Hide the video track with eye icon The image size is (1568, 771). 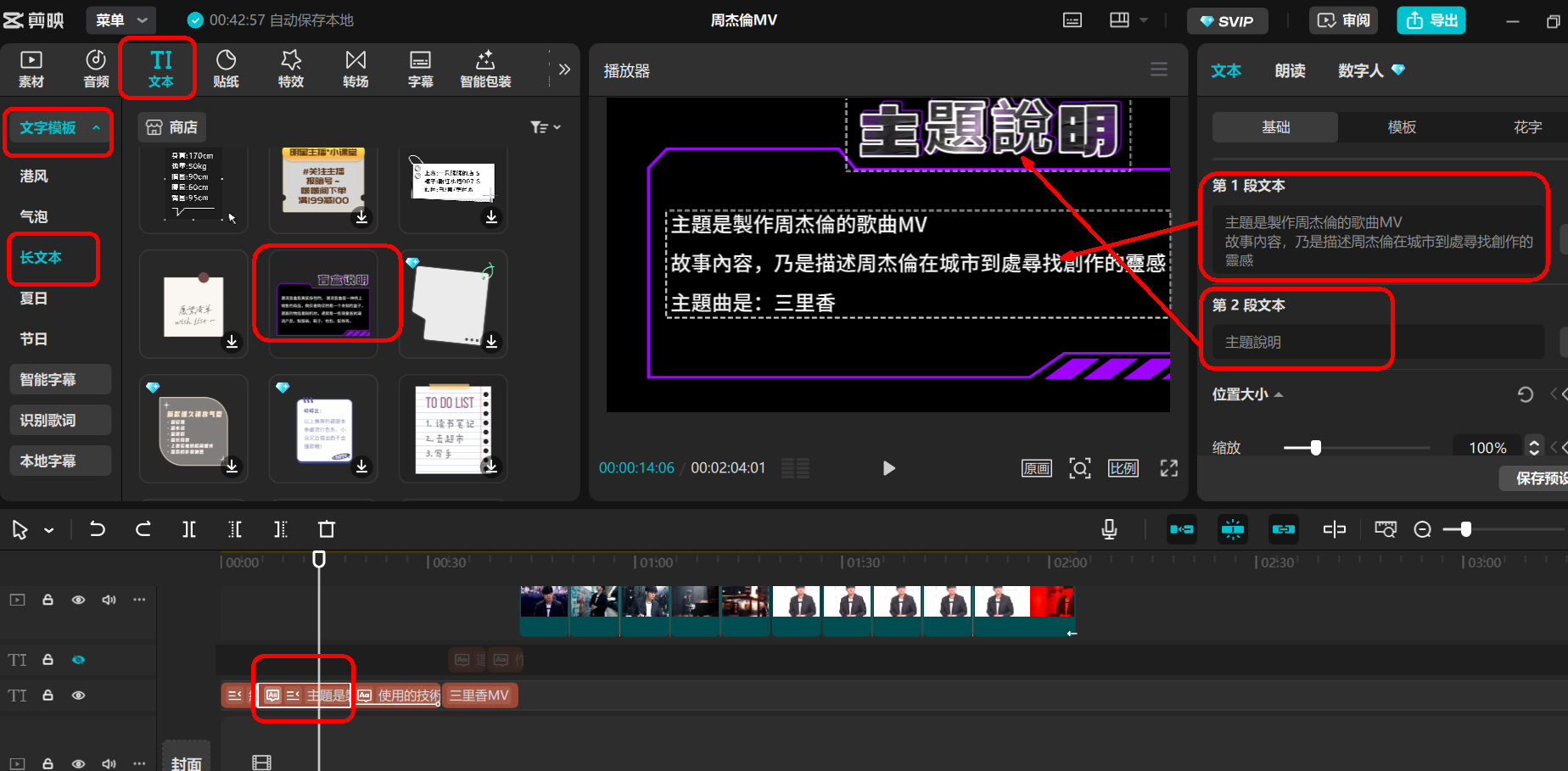(78, 600)
